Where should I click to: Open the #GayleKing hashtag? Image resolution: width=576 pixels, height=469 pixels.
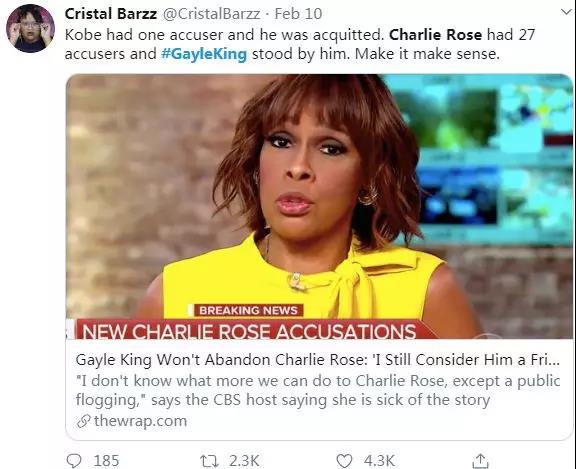(x=204, y=54)
